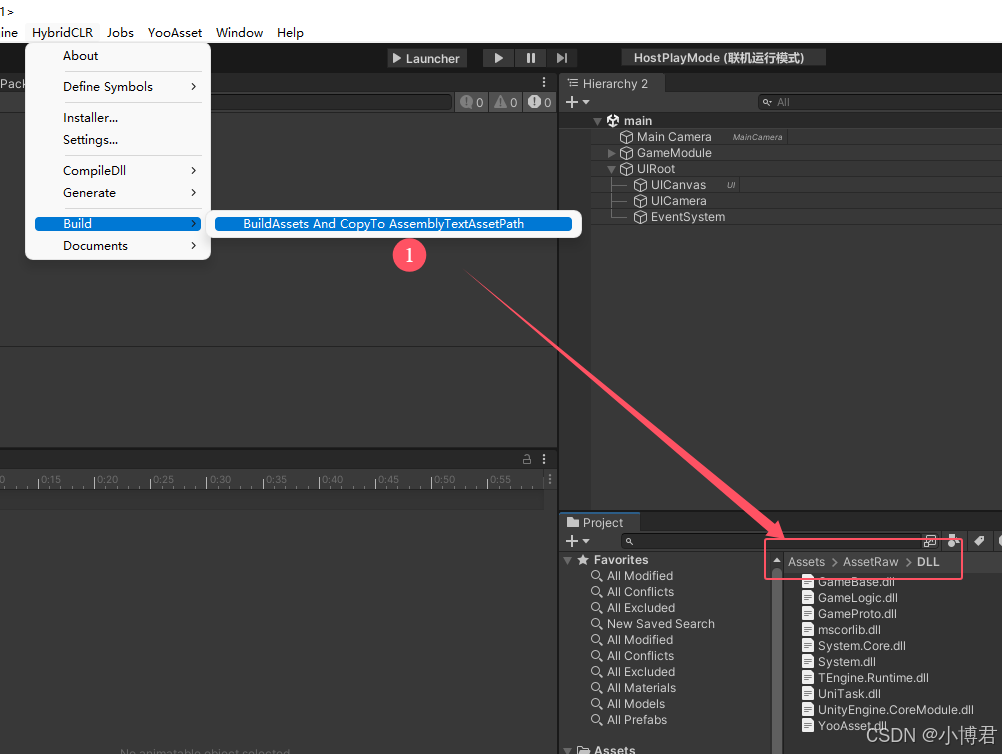Viewport: 1002px width, 754px height.
Task: Click the Launcher play button
Action: click(x=426, y=58)
